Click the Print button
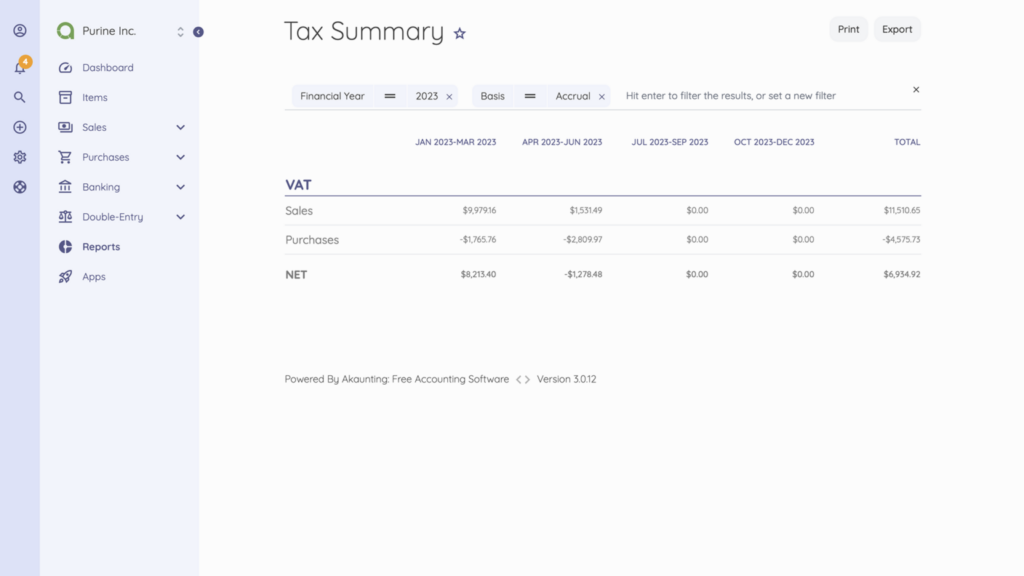The height and width of the screenshot is (576, 1024). (848, 29)
